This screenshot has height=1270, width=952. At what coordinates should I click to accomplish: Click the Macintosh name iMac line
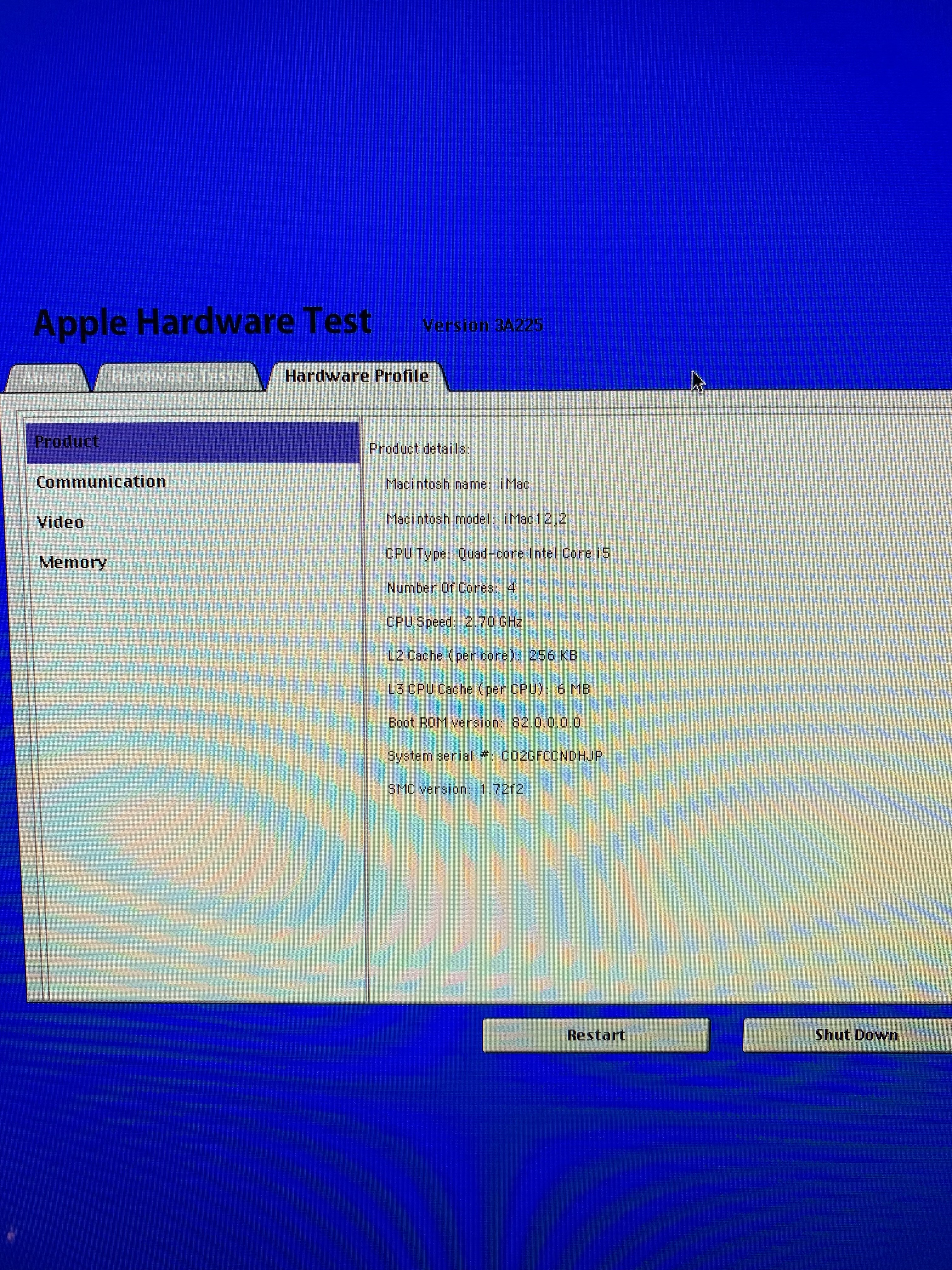click(x=457, y=484)
